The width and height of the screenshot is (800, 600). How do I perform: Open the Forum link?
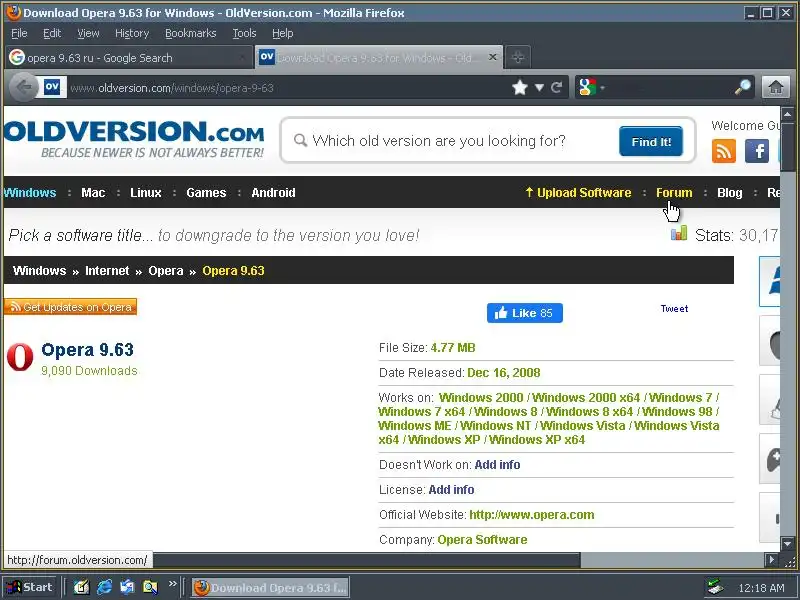pos(674,193)
